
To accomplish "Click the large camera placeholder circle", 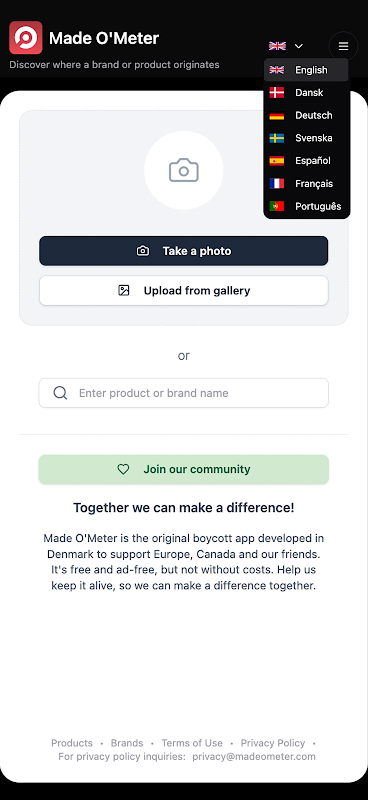I will coord(184,170).
